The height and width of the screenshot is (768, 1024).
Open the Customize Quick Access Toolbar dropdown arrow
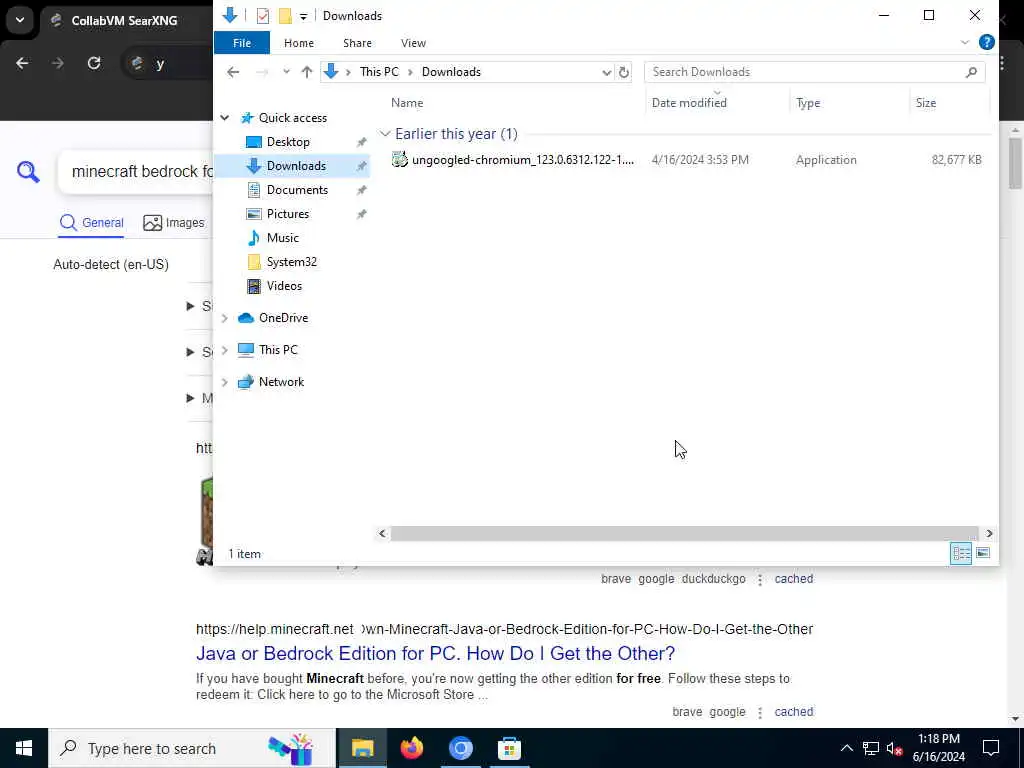point(303,16)
